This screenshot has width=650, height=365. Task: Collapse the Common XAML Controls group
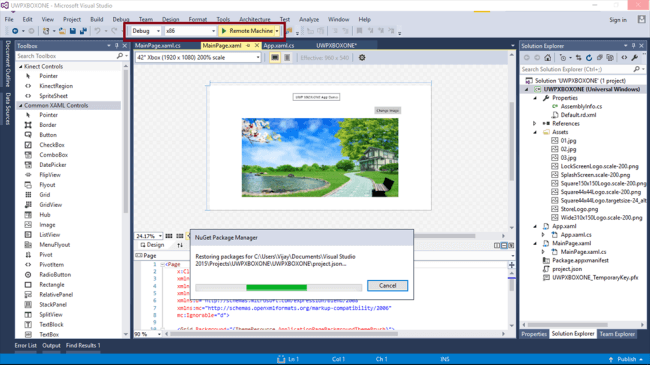20,105
